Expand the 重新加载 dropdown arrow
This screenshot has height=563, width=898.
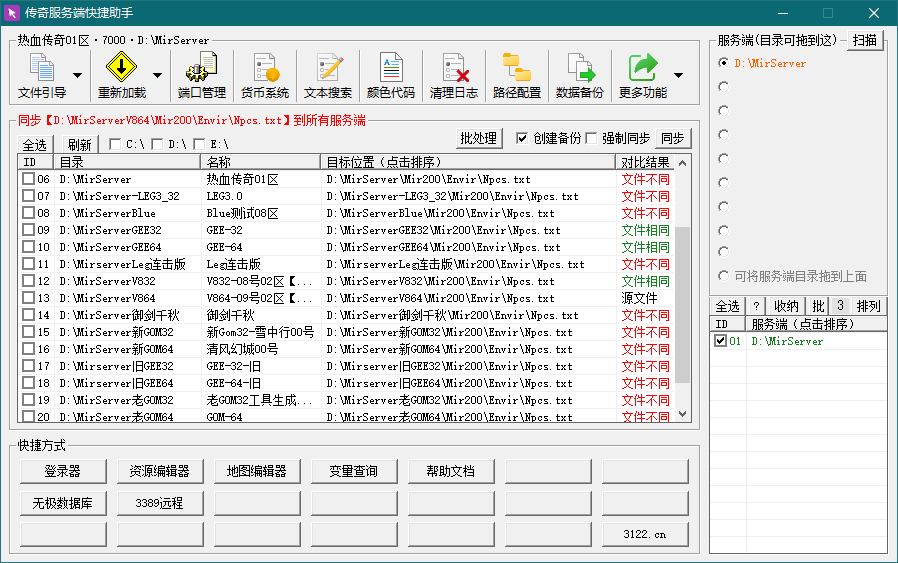pyautogui.click(x=157, y=76)
